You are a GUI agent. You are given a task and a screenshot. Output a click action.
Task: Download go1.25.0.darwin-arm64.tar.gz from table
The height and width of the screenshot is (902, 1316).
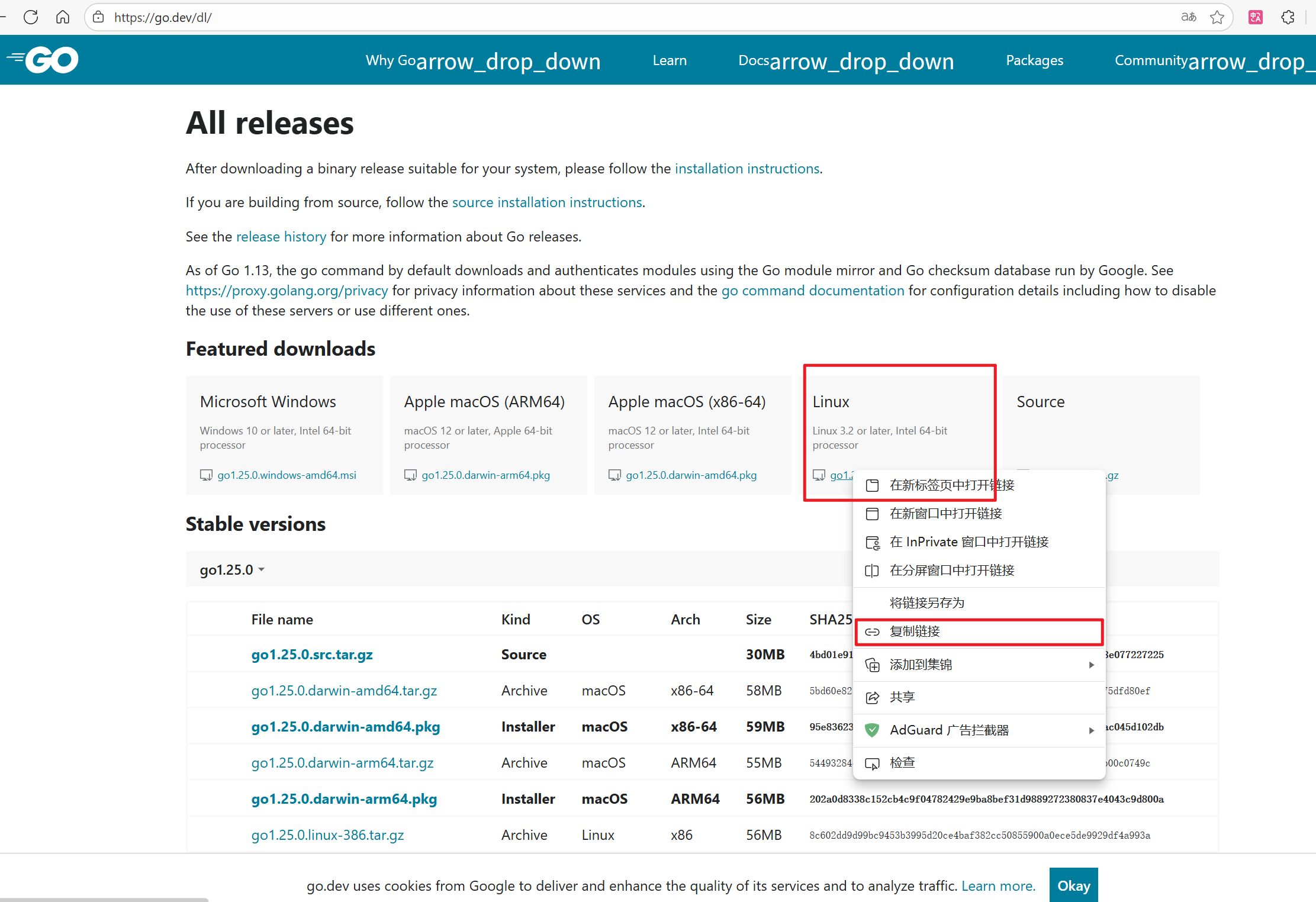pyautogui.click(x=342, y=763)
